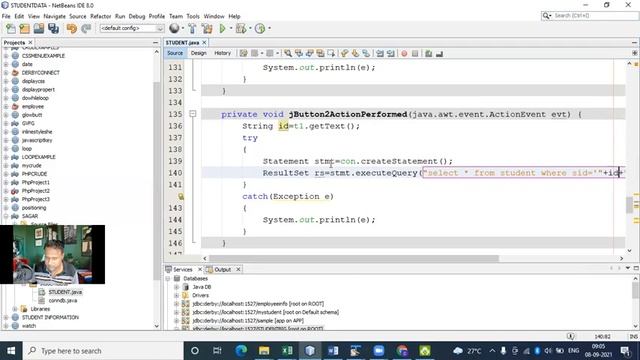Click the Comment icon in editor toolbar

[x=429, y=53]
